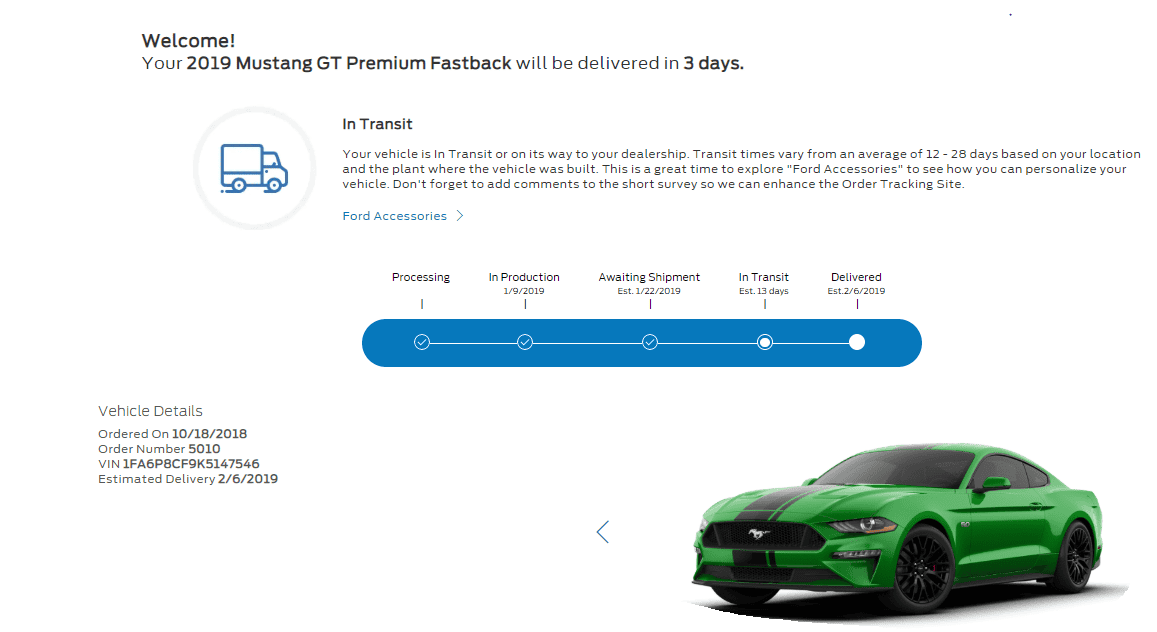The width and height of the screenshot is (1157, 632).
Task: Click the Order Number 5010 text
Action: [x=159, y=449]
